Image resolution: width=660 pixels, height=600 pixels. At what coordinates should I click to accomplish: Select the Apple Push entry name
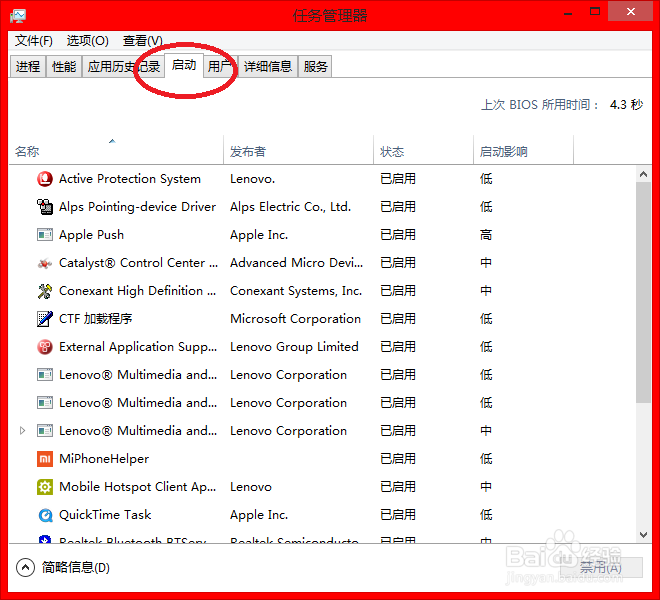point(91,235)
